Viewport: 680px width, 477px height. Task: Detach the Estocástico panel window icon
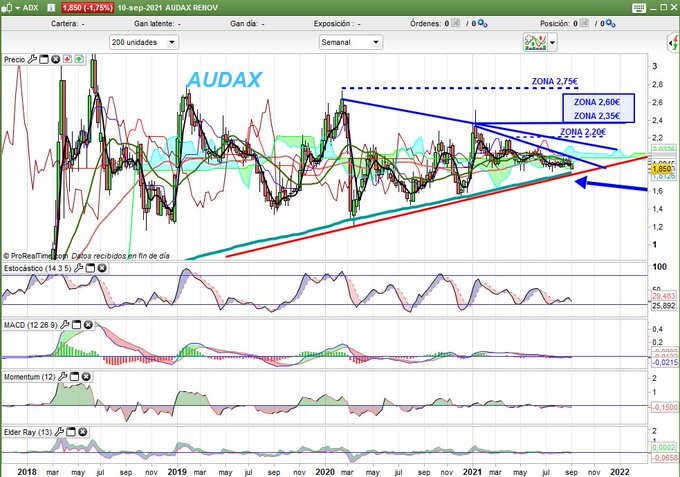[x=90, y=268]
